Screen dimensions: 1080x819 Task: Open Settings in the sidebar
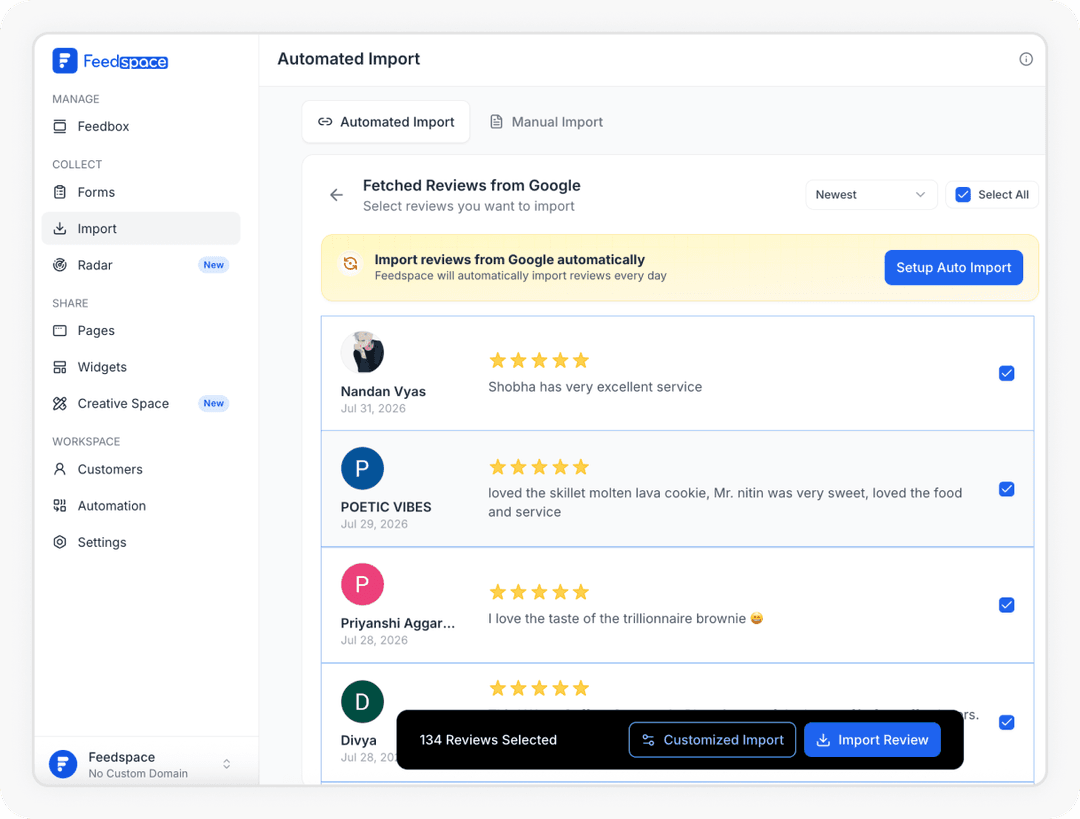(x=141, y=542)
